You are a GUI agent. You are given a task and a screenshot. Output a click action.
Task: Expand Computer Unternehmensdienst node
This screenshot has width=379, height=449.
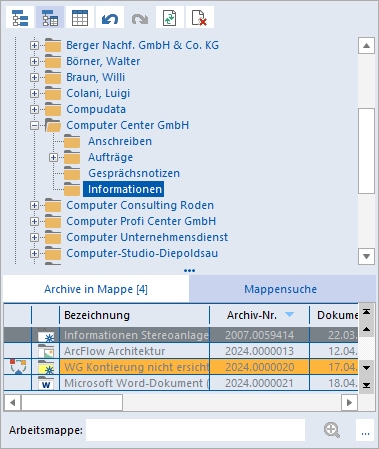click(x=34, y=237)
